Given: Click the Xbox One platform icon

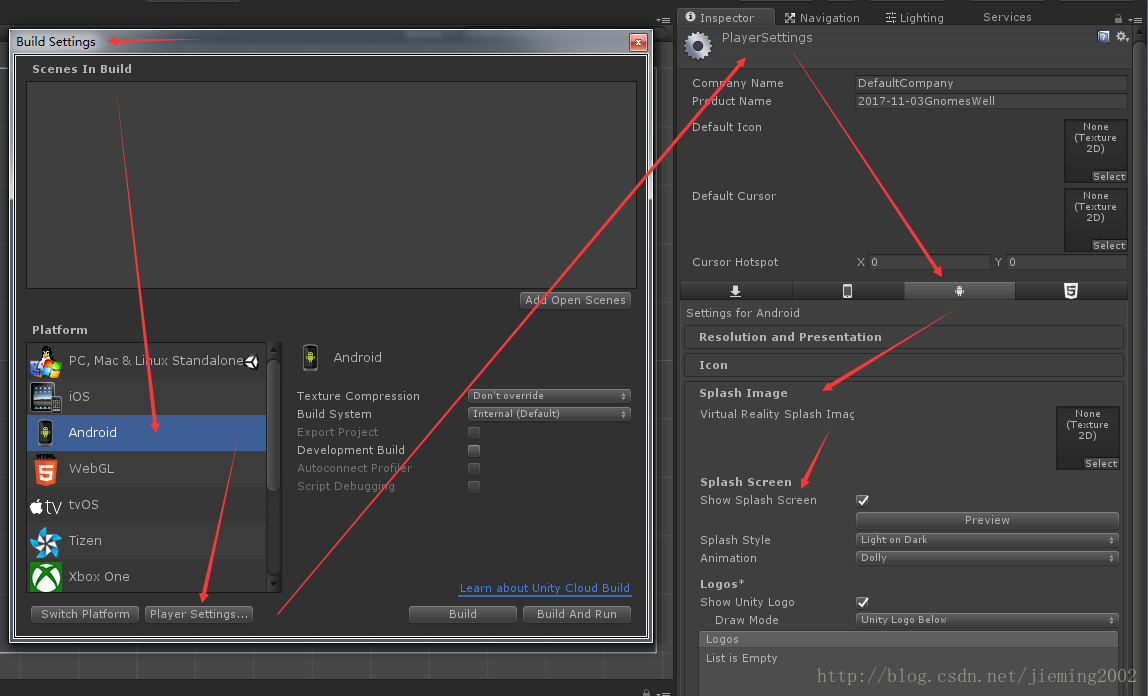Looking at the screenshot, I should pos(45,577).
